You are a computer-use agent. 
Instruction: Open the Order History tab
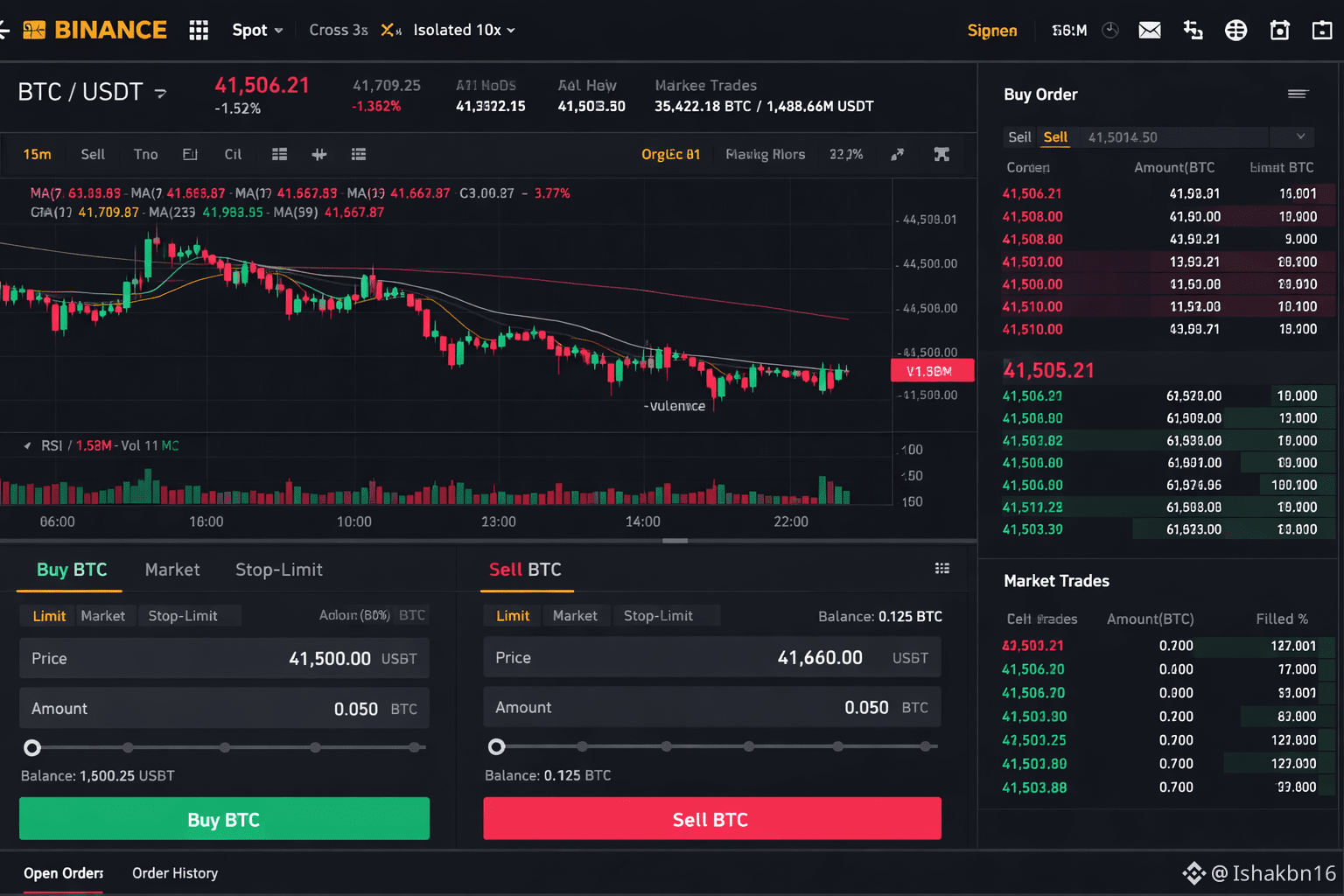175,873
